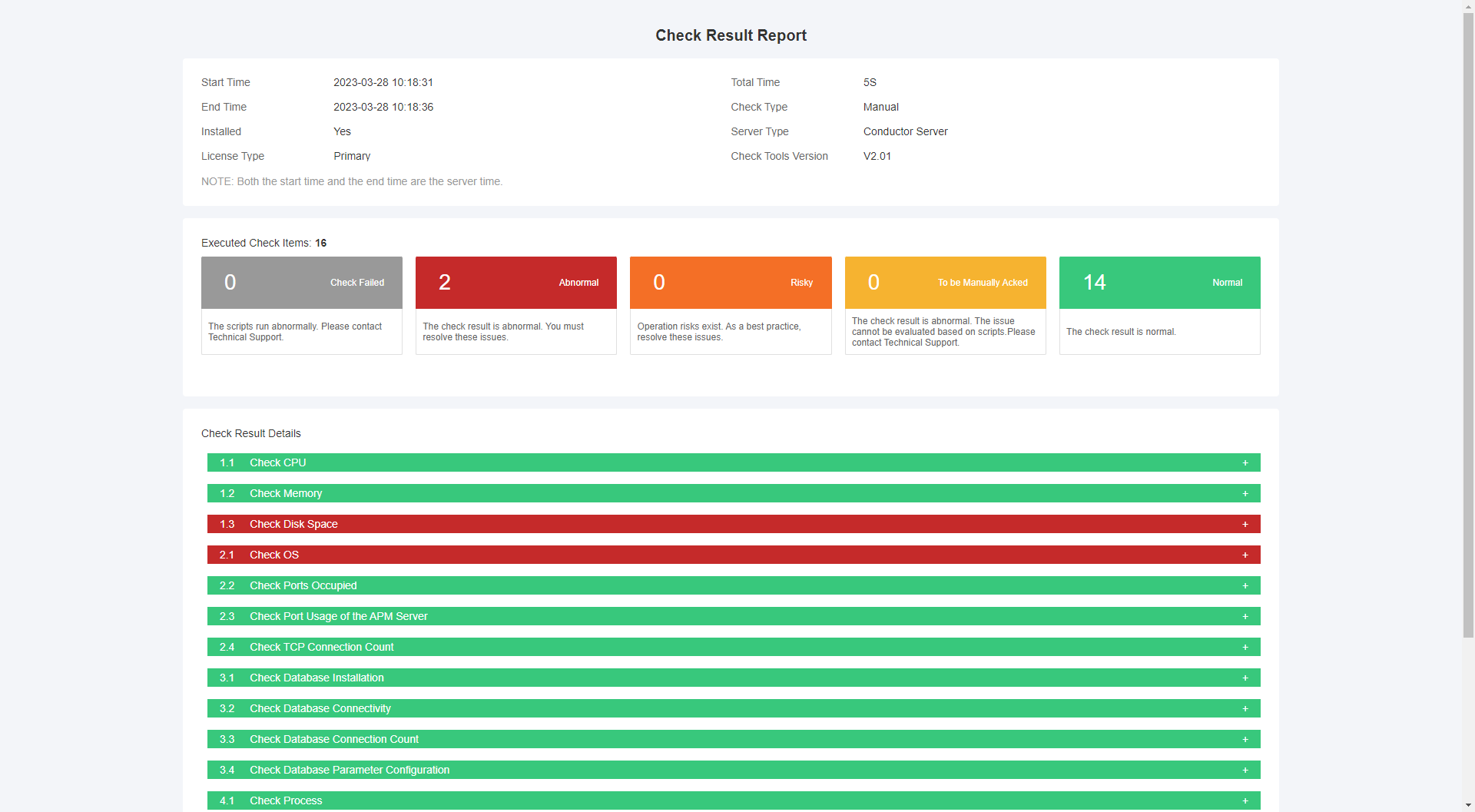The width and height of the screenshot is (1475, 812).
Task: Click 'Check Port Usage of the APM Server' title
Action: [338, 616]
